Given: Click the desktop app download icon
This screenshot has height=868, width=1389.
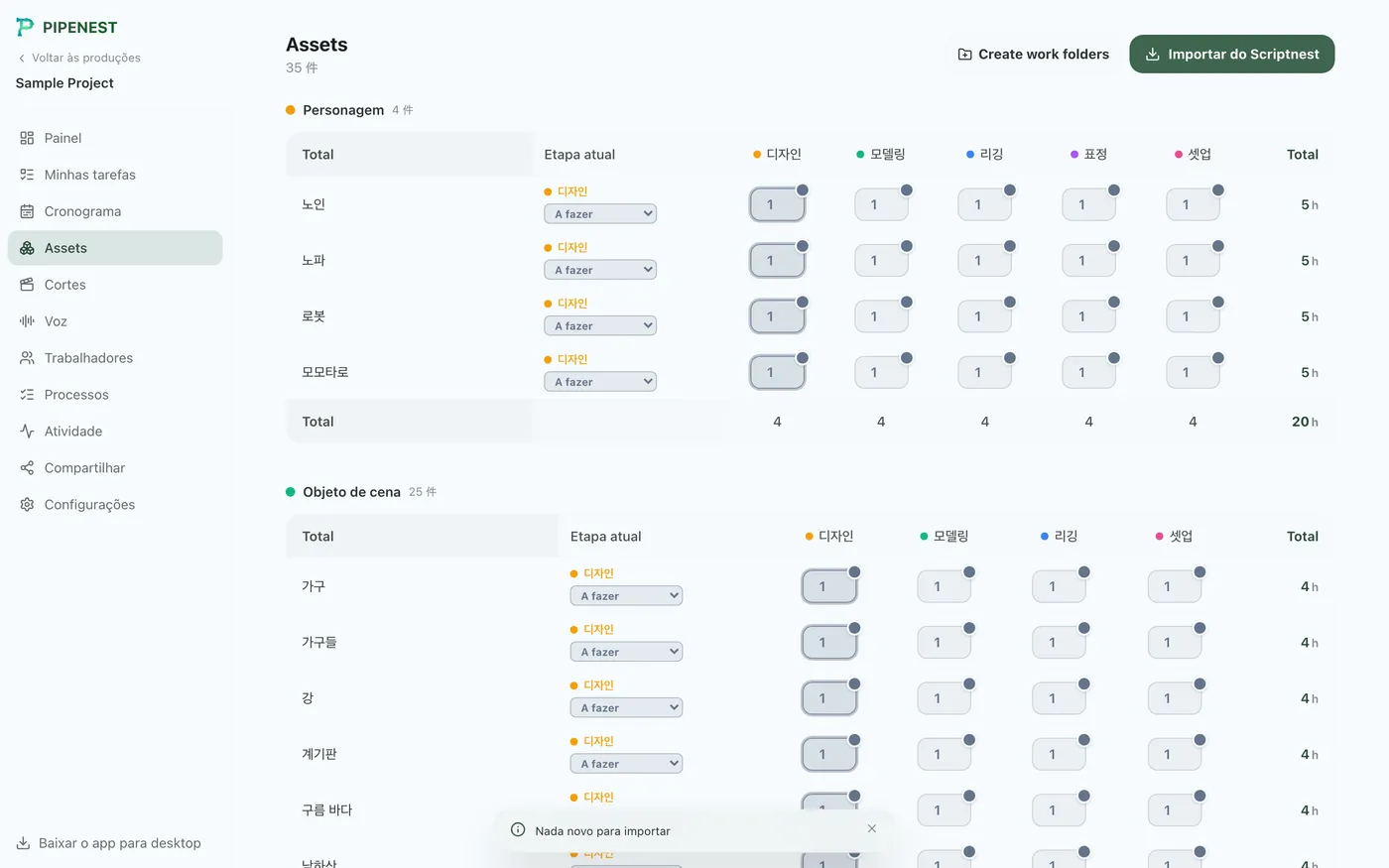Looking at the screenshot, I should pyautogui.click(x=23, y=843).
